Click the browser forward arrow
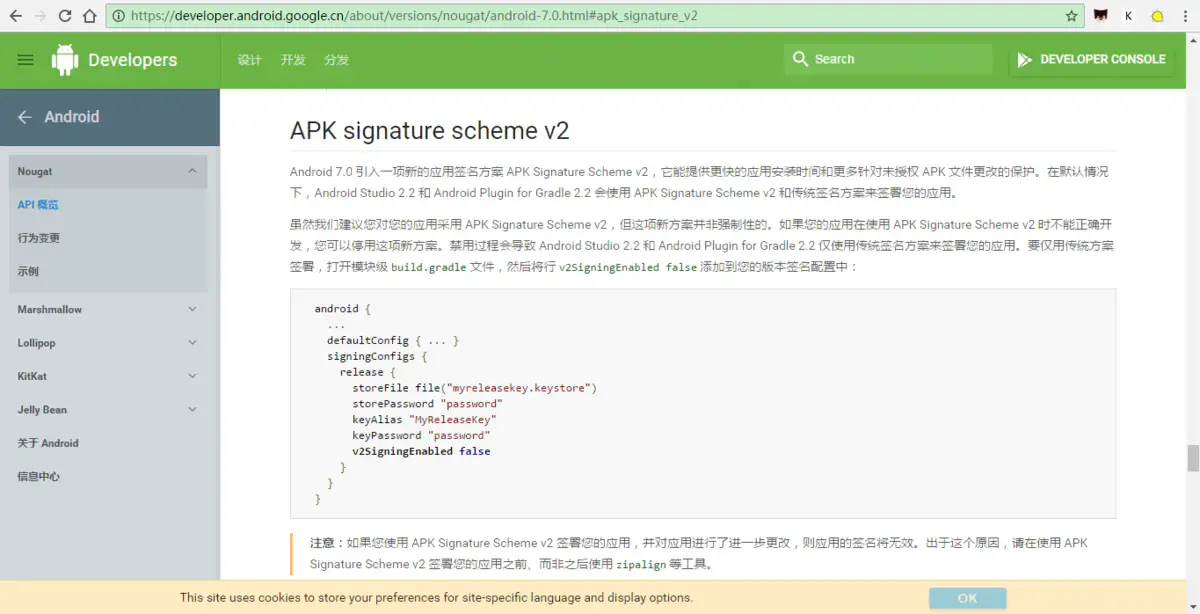The image size is (1200, 614). pyautogui.click(x=40, y=16)
